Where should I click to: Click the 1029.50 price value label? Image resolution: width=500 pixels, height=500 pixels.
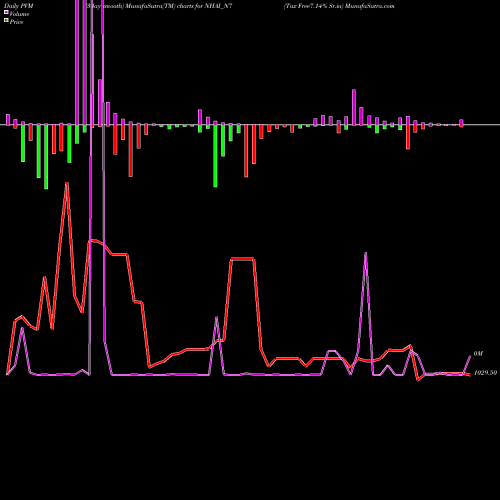485,373
